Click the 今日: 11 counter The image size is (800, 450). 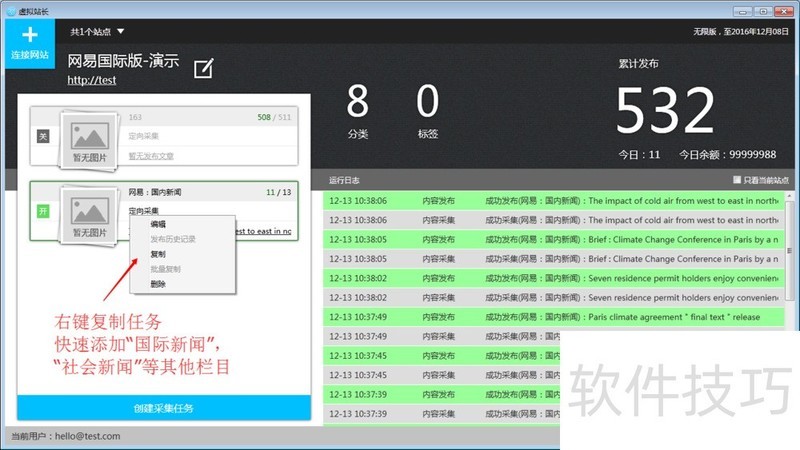coord(639,155)
